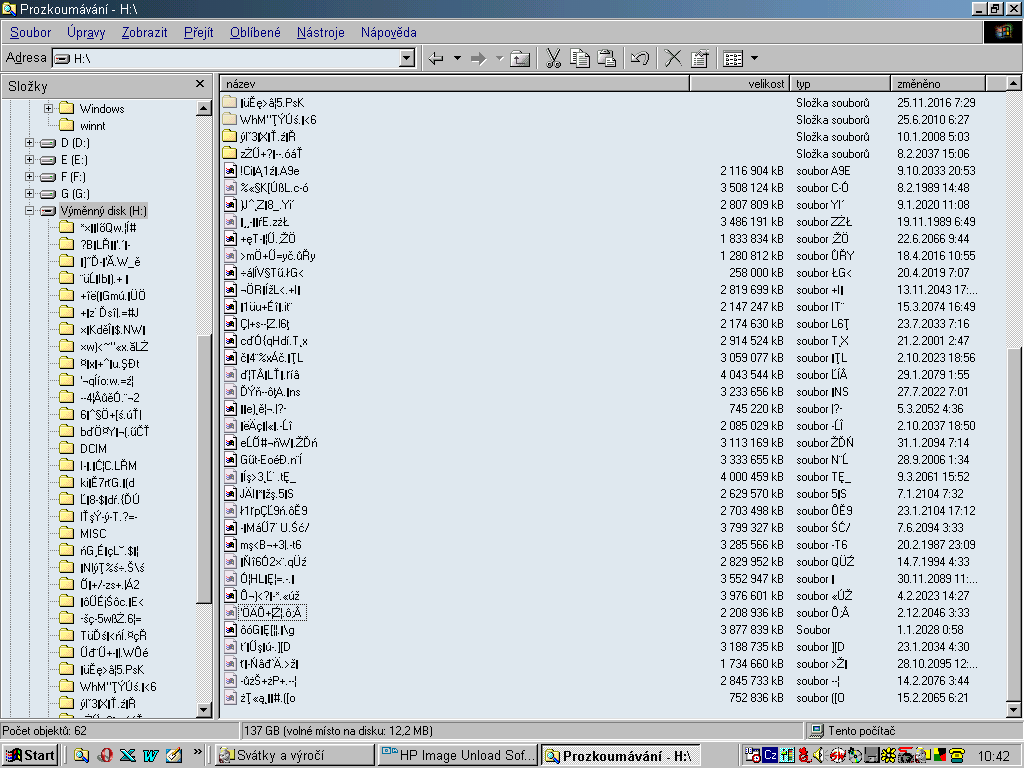
Task: Sort by the velikost column header
Action: (x=740, y=84)
